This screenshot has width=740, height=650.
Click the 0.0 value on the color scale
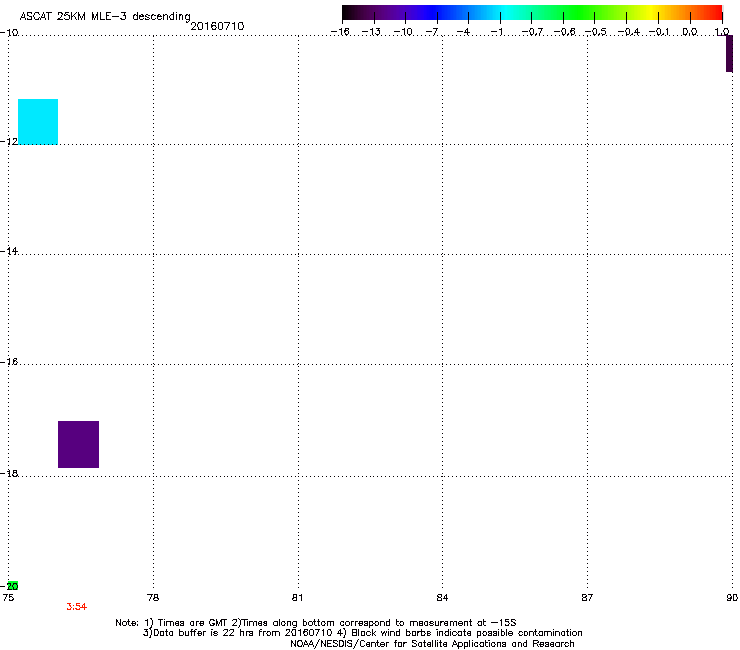(x=690, y=32)
